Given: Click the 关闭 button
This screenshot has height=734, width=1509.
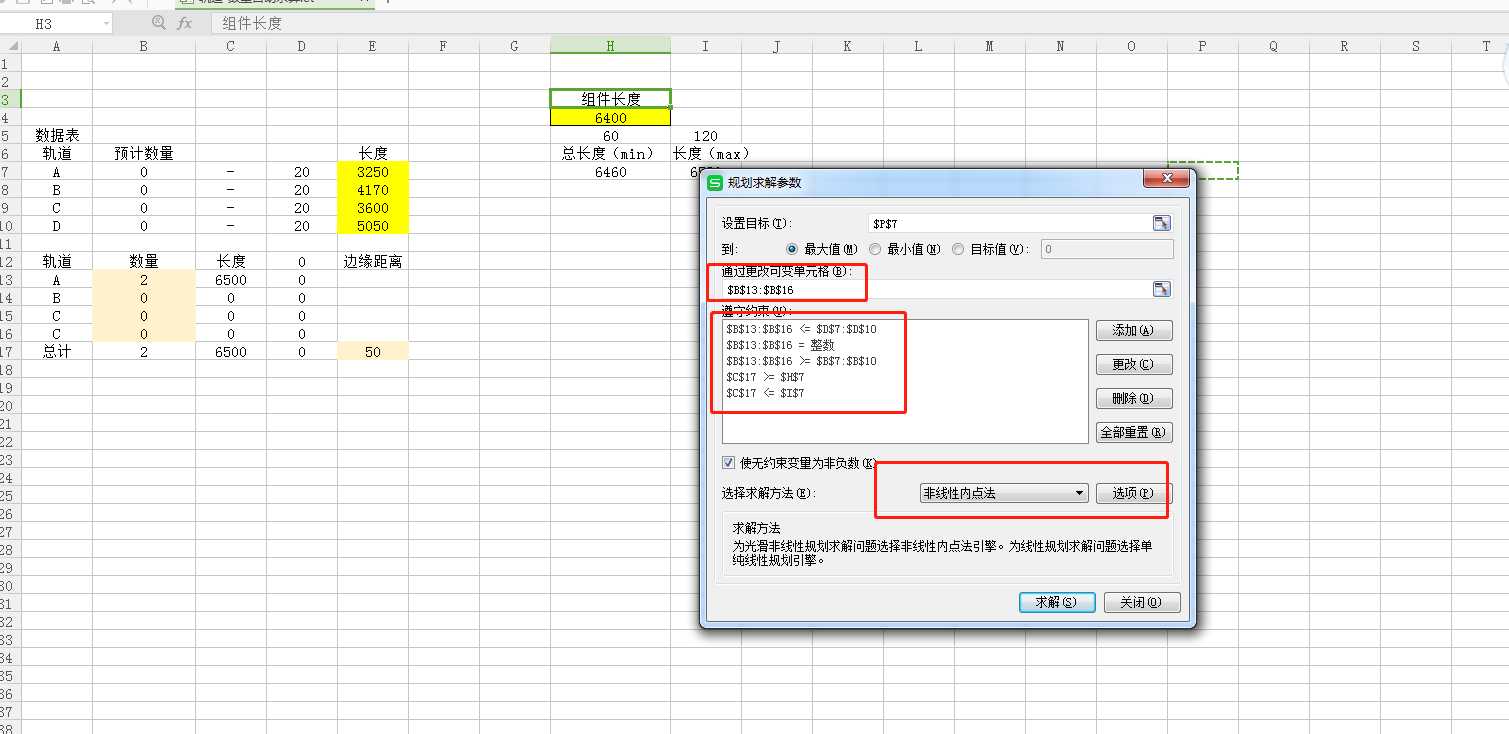Looking at the screenshot, I should (1142, 602).
